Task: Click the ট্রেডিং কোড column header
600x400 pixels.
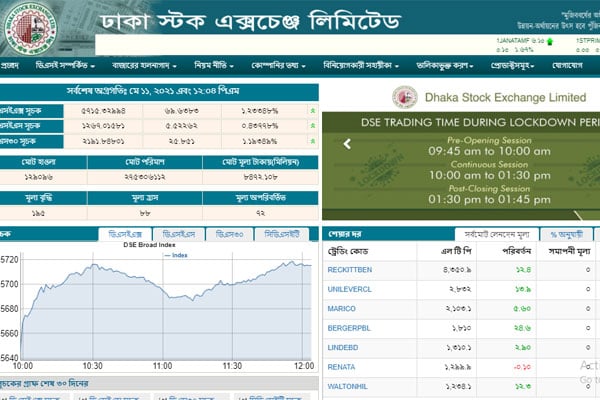Action: 348,251
